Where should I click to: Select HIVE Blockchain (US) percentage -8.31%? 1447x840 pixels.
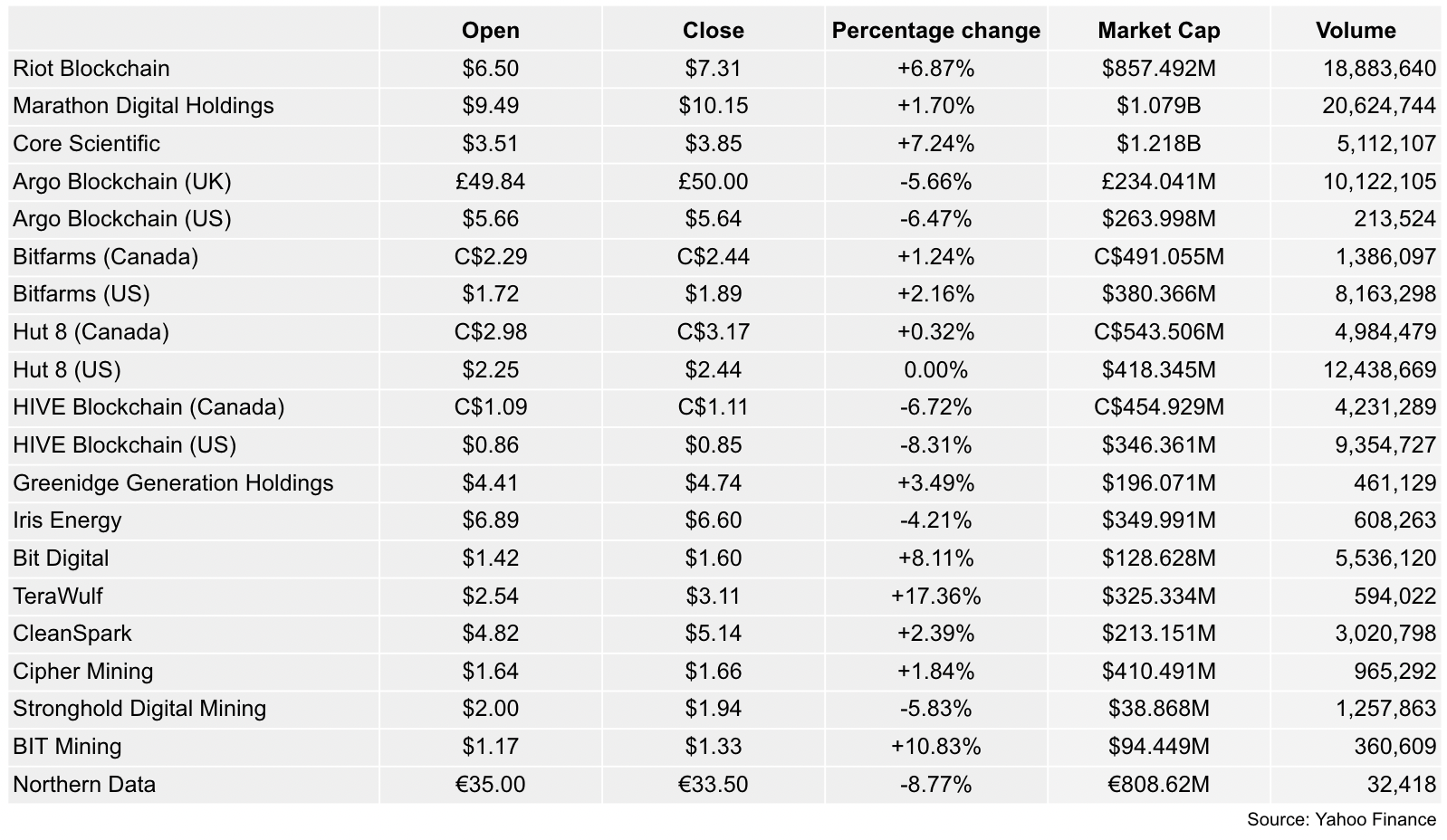pyautogui.click(x=935, y=445)
